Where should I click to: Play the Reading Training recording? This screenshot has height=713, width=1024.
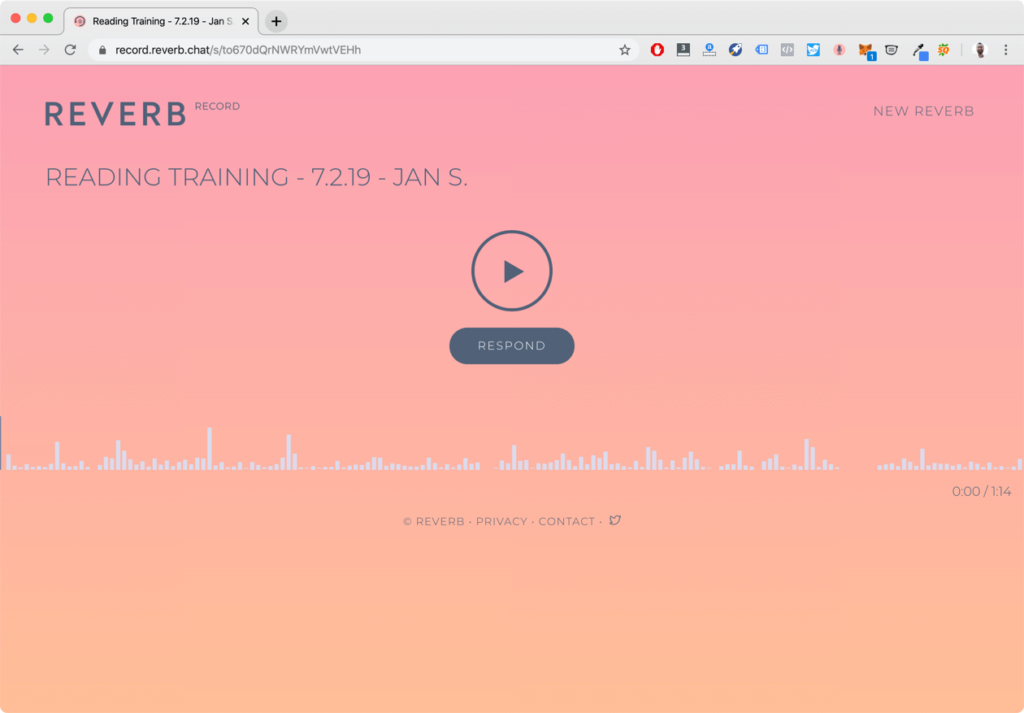point(511,271)
